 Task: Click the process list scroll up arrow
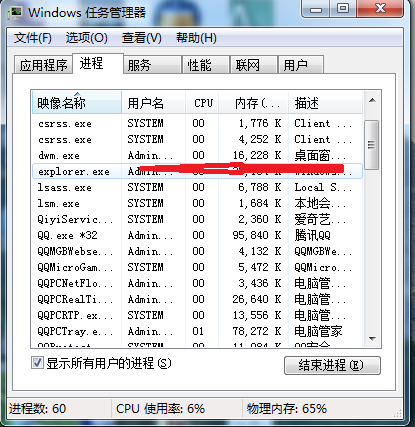point(372,100)
